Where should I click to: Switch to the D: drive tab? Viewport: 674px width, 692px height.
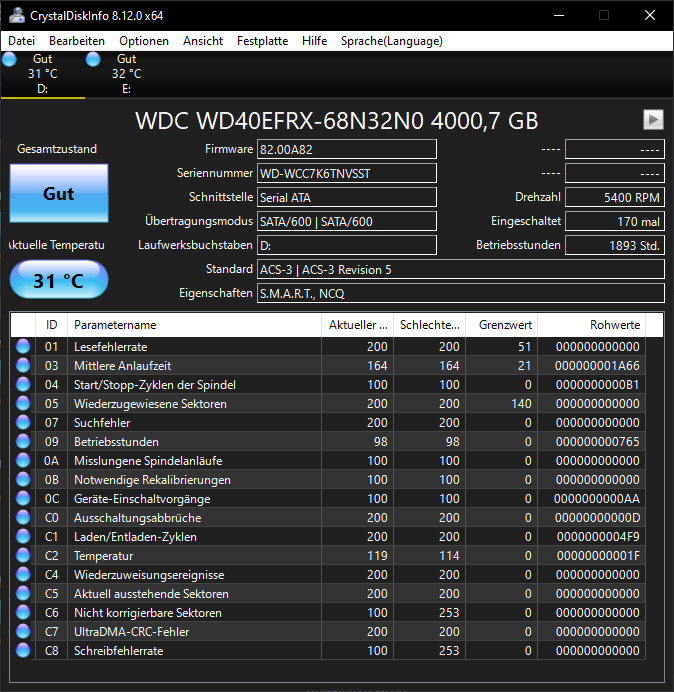(43, 74)
